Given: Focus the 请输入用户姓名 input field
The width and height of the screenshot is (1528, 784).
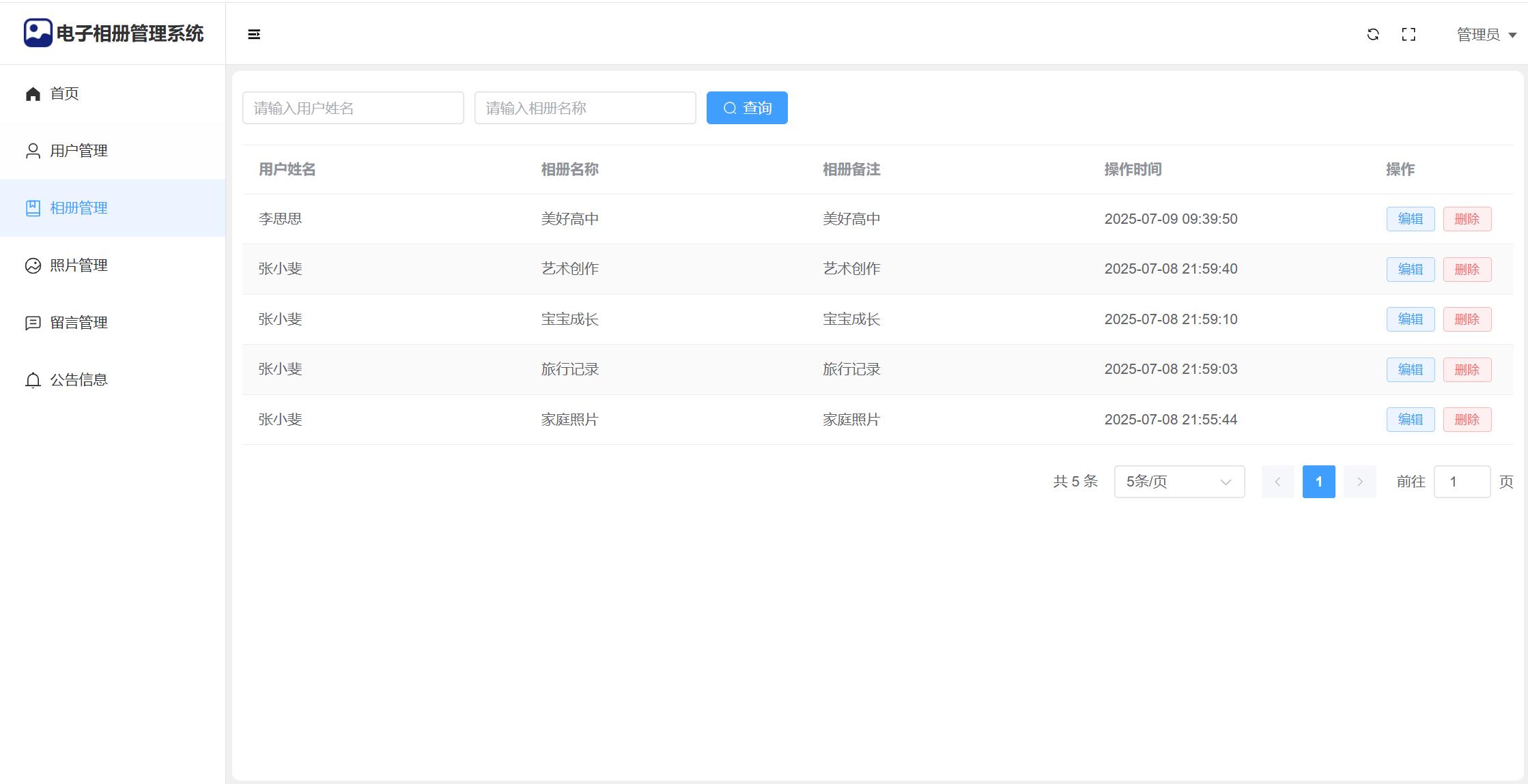Looking at the screenshot, I should click(x=353, y=108).
